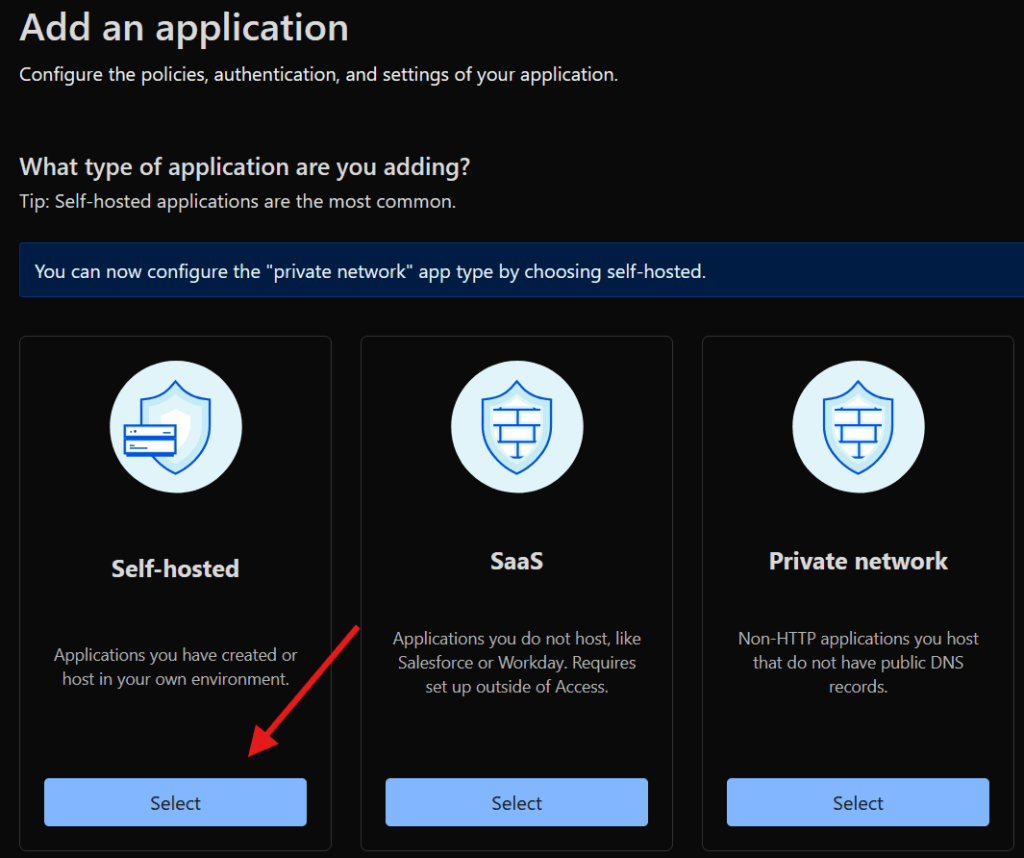
Task: Click the Private network card title
Action: coord(858,562)
